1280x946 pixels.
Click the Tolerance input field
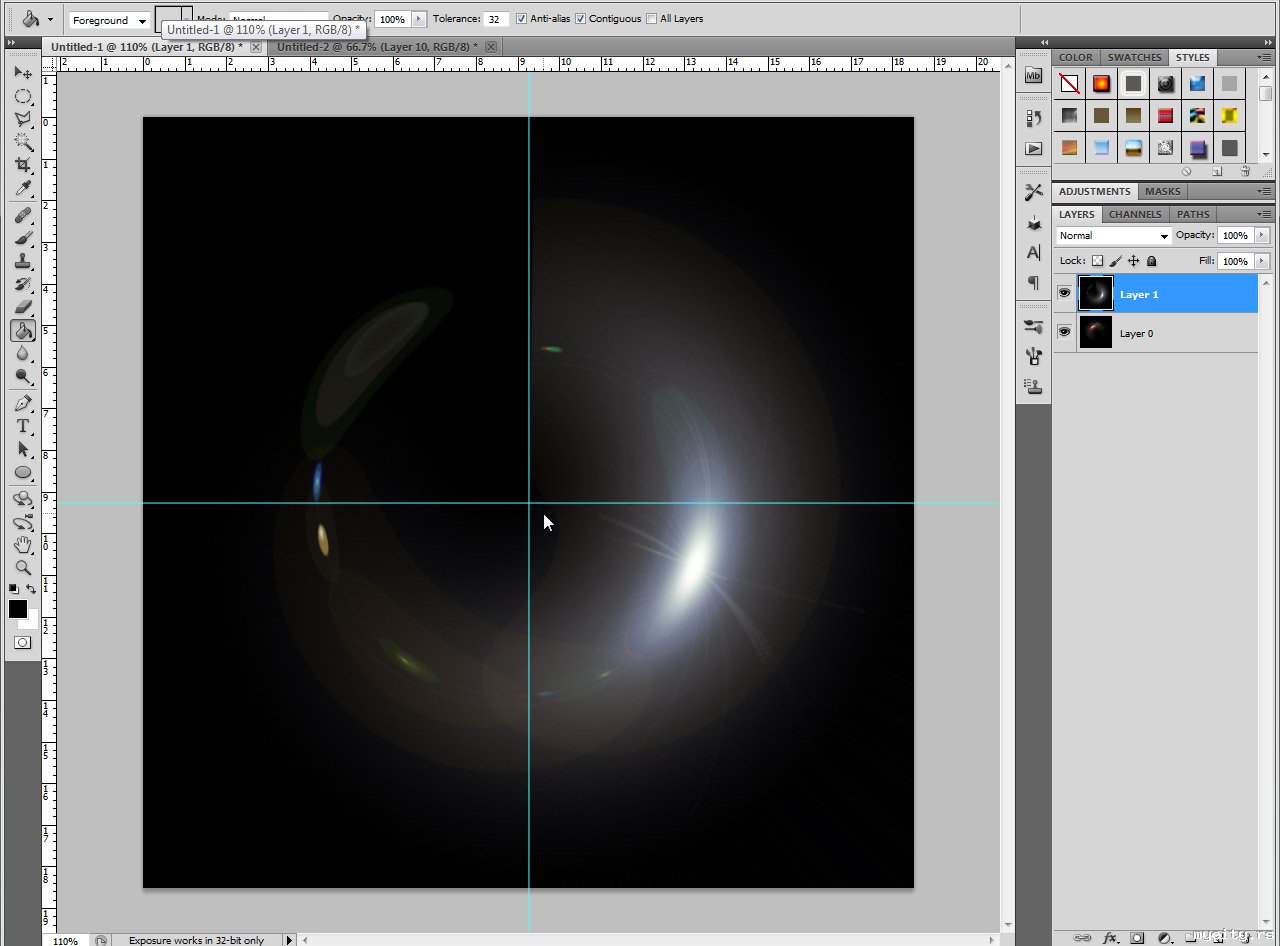pos(496,19)
